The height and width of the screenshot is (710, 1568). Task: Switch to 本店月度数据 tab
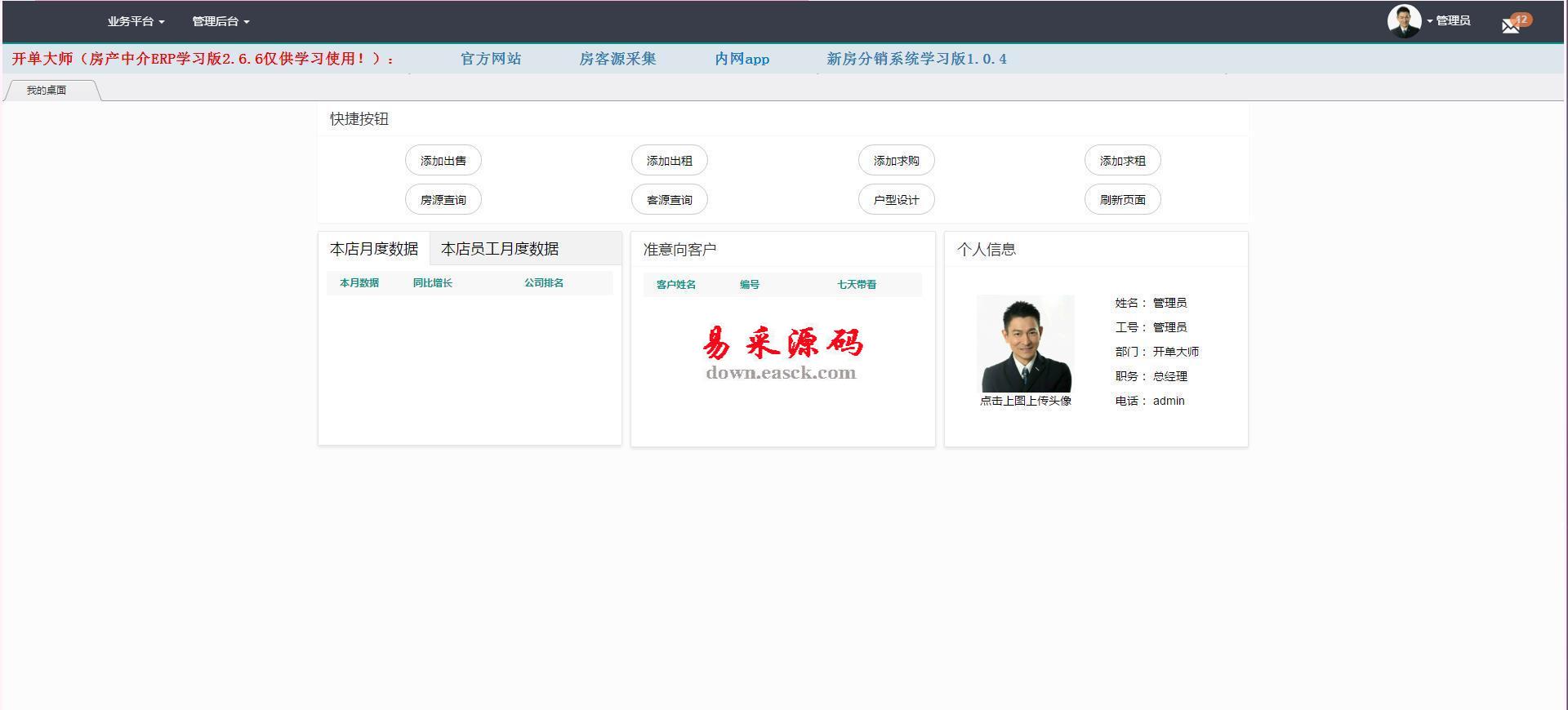[x=374, y=249]
